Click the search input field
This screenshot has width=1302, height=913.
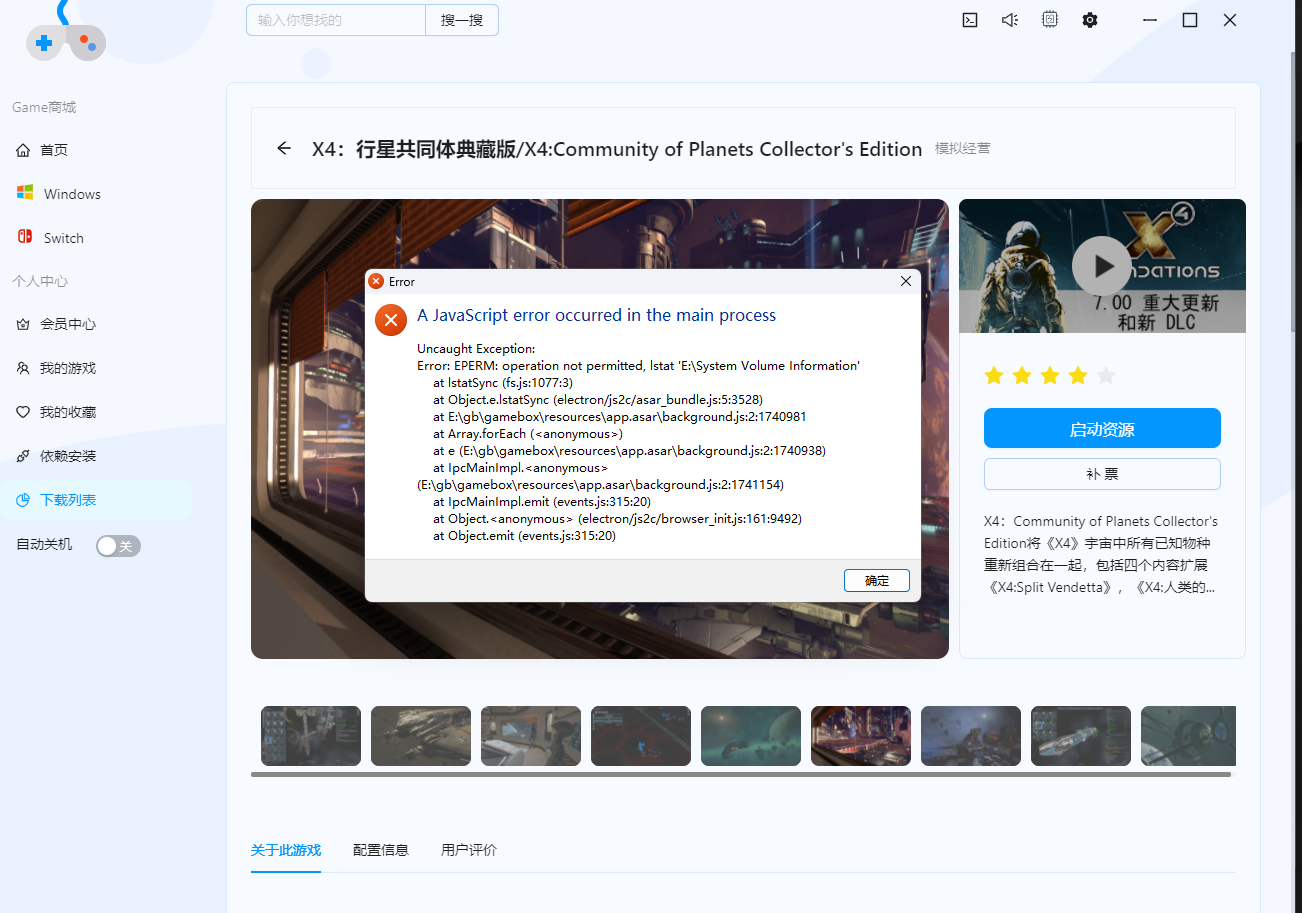pyautogui.click(x=336, y=20)
